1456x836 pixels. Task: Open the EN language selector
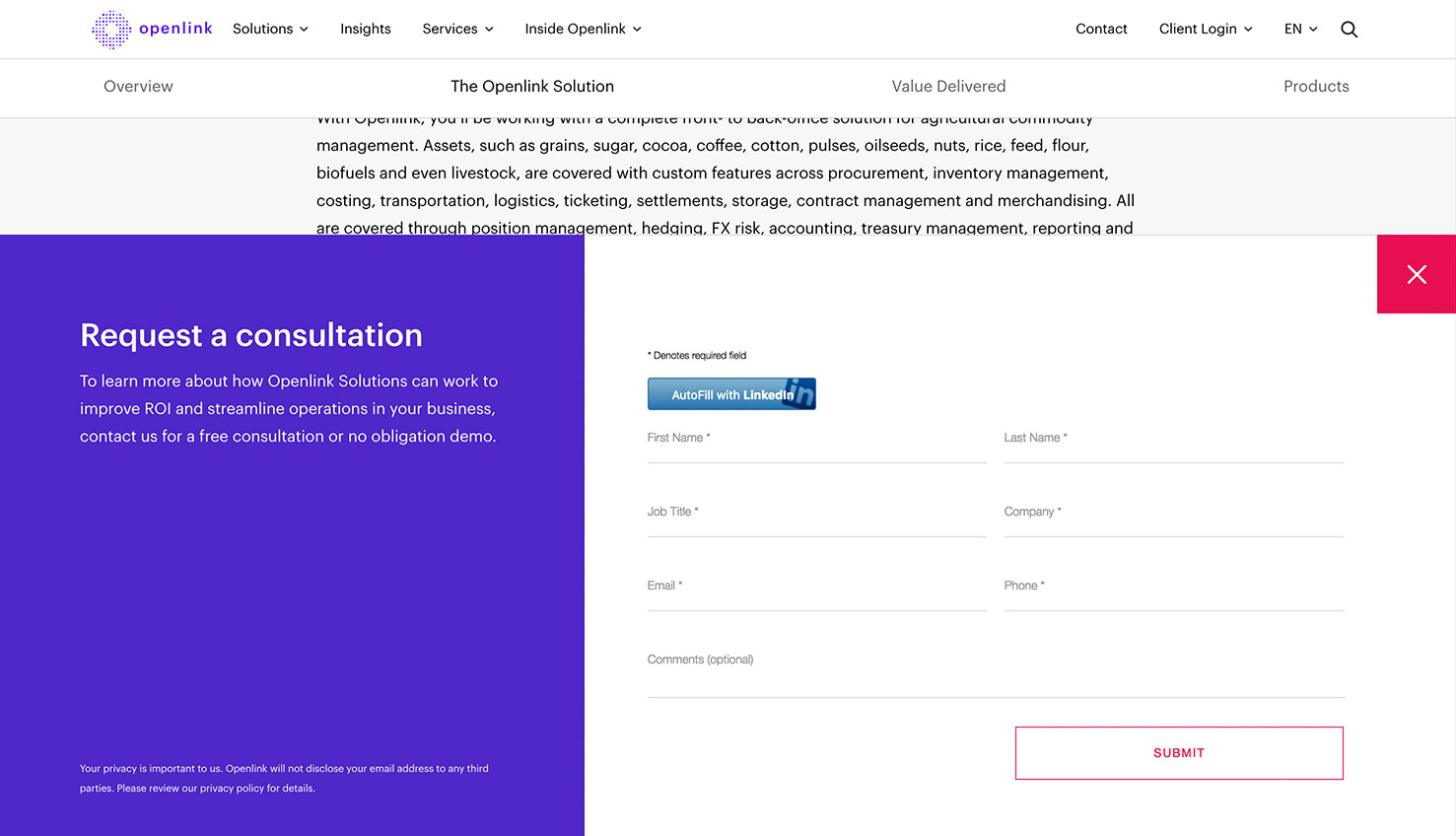(x=1300, y=29)
